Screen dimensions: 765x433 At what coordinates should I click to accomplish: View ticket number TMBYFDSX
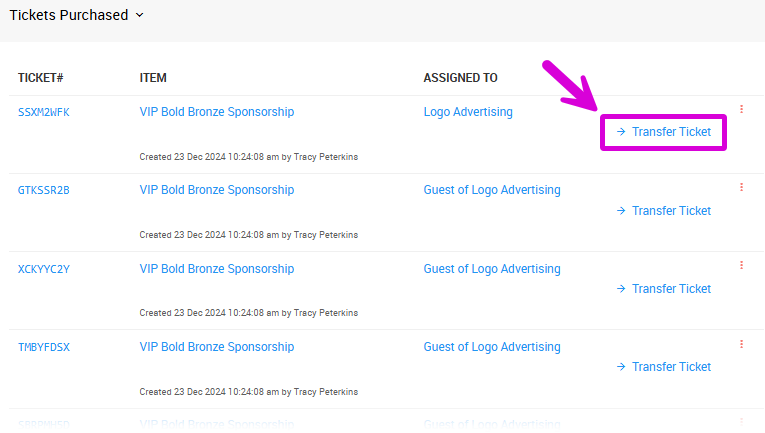44,347
